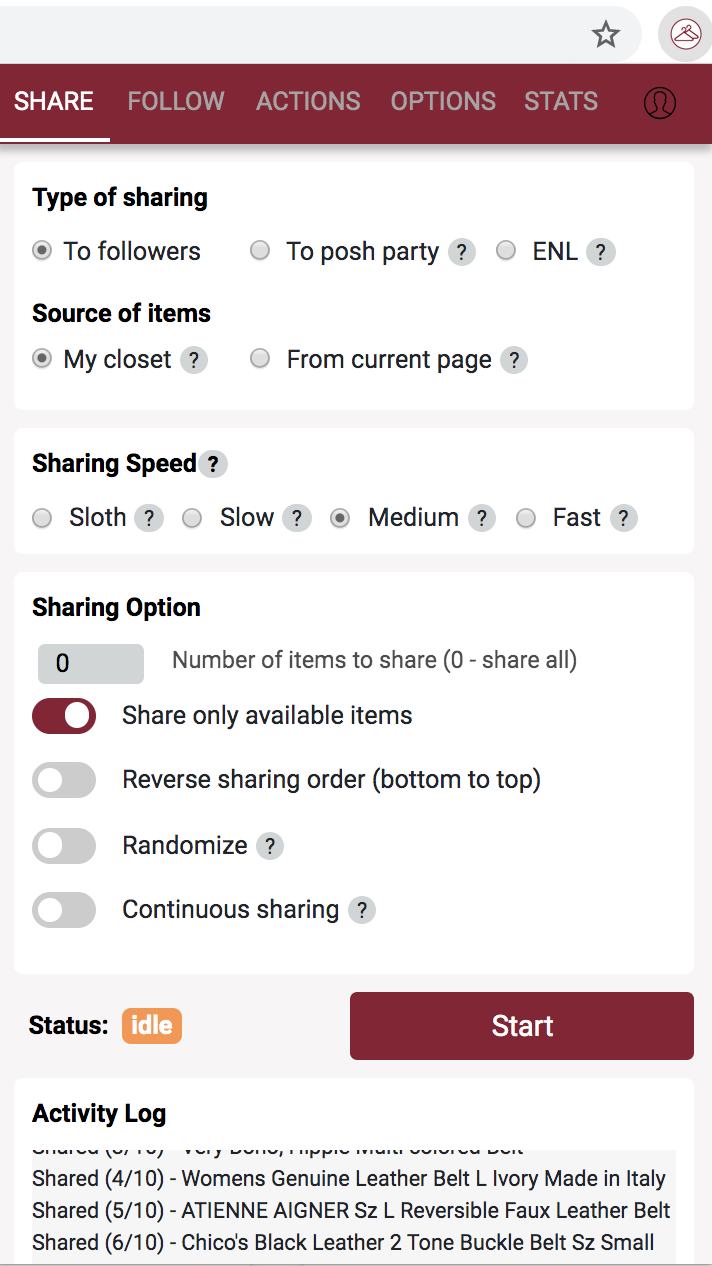Select the Fast sharing speed option
Viewport: 712px width, 1266px height.
pos(526,518)
